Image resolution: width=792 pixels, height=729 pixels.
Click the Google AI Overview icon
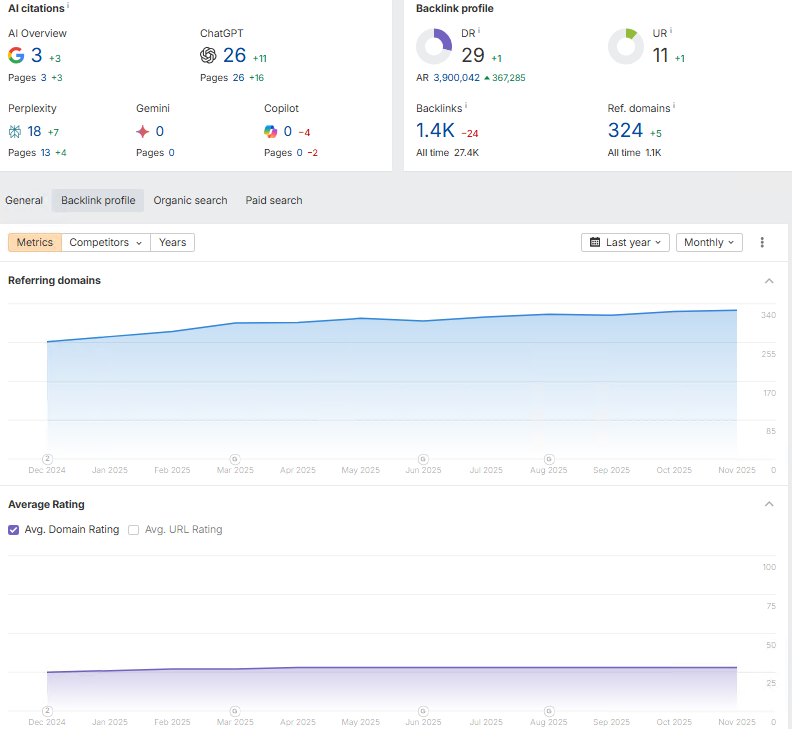(16, 55)
